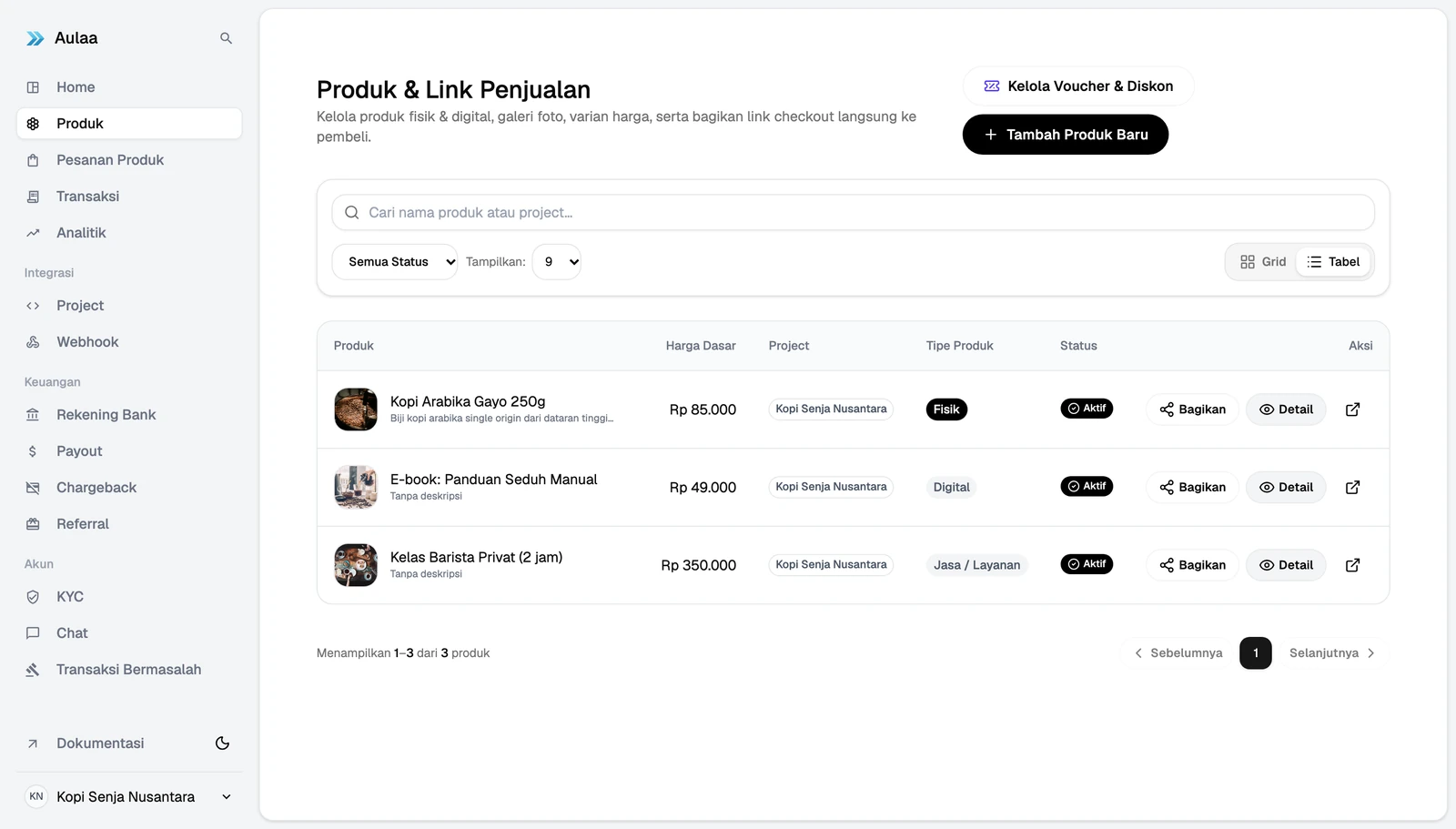Open Rekening Bank page
The height and width of the screenshot is (829, 1456).
click(129, 415)
